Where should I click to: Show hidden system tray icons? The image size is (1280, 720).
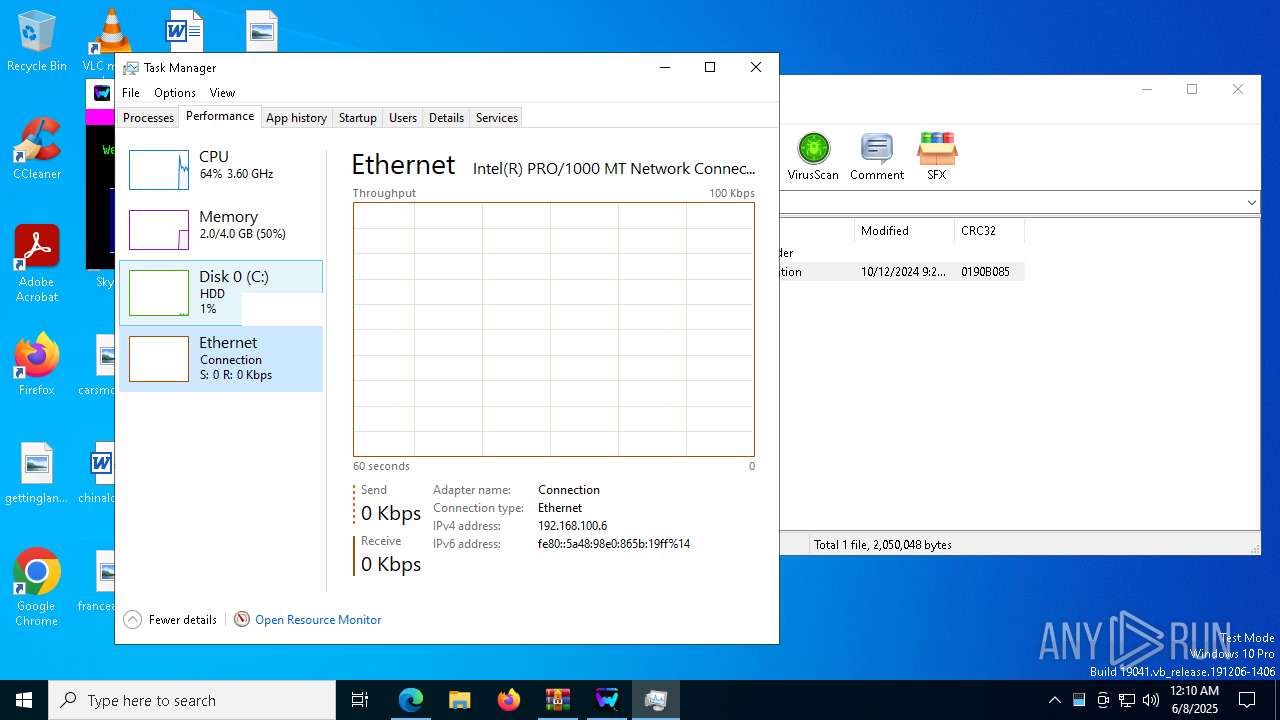(x=1054, y=700)
